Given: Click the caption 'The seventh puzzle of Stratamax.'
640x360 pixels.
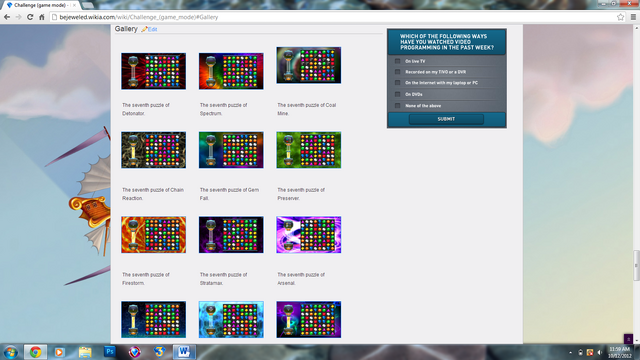Looking at the screenshot, I should coord(223,279).
